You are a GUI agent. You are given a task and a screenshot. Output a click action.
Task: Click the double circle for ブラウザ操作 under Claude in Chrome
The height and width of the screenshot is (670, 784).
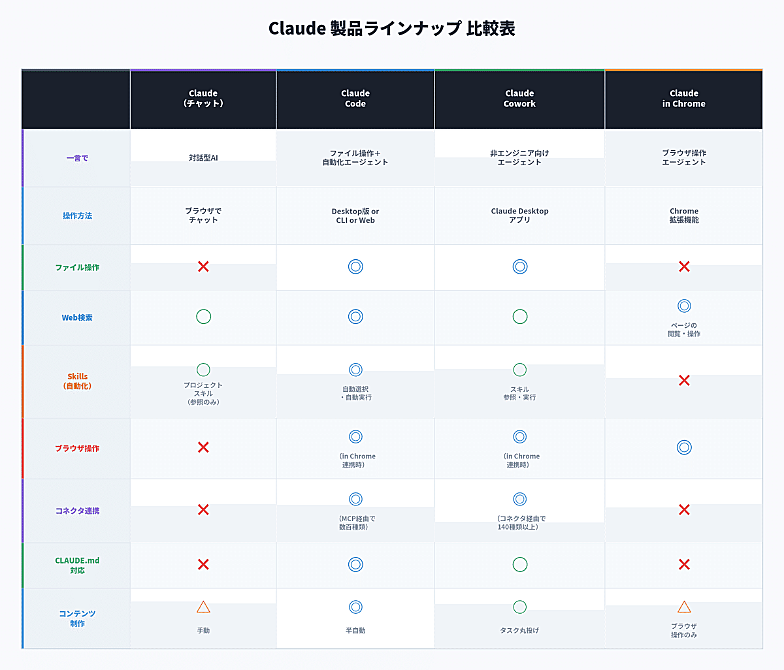pos(684,447)
